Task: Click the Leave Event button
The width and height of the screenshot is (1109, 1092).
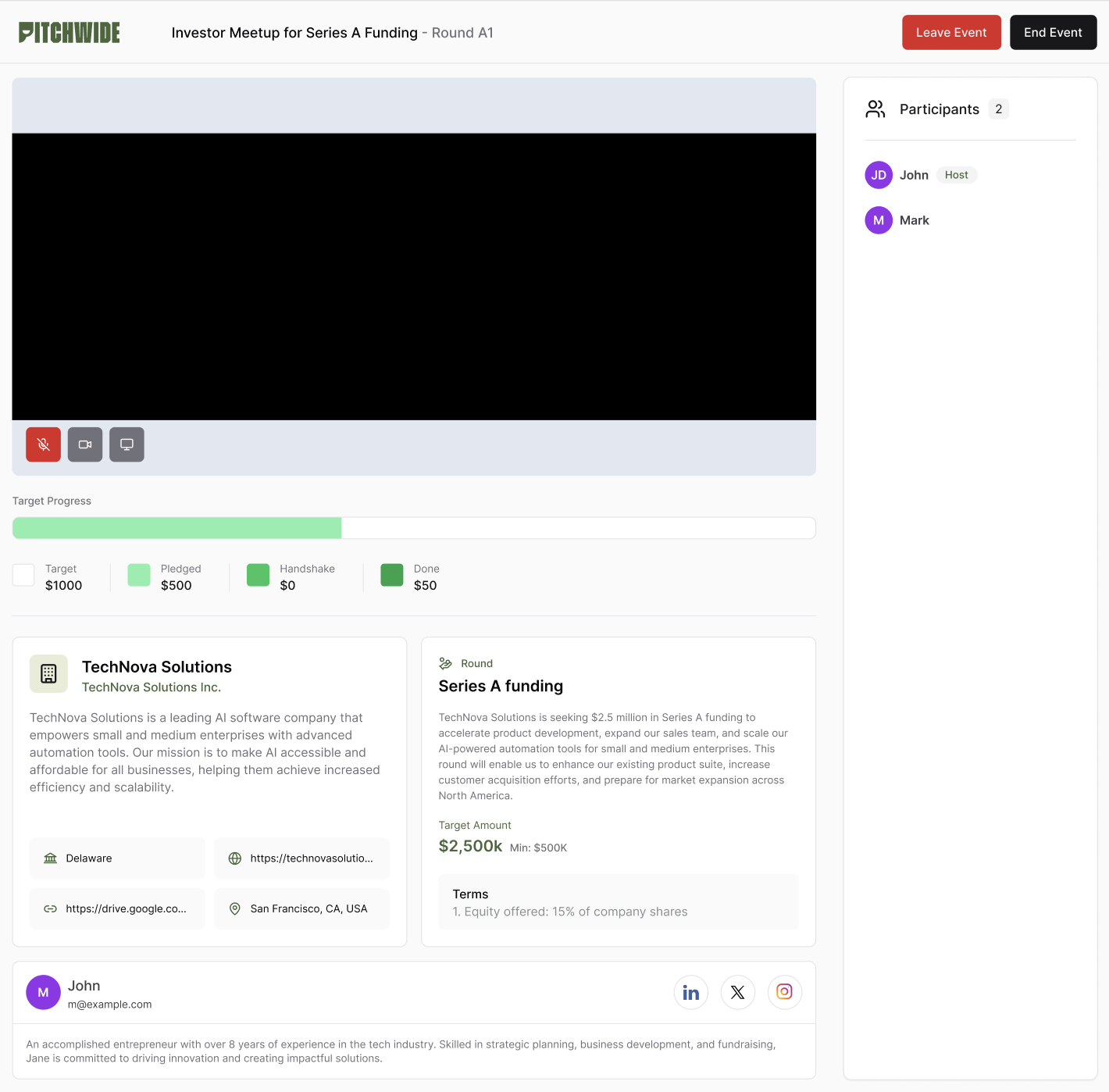Action: pos(951,32)
